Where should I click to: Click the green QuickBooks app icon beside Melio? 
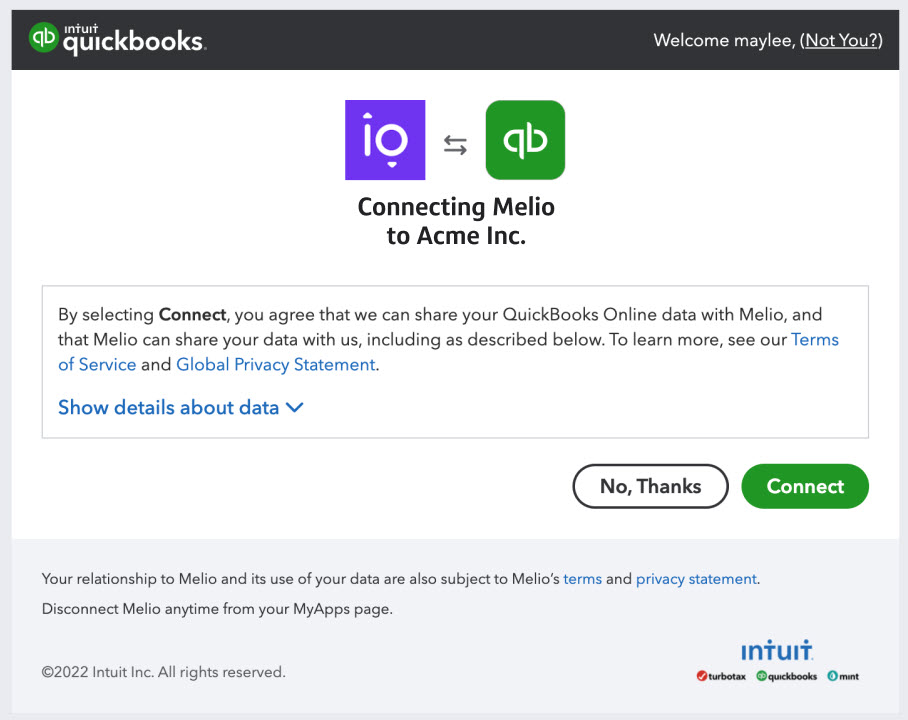tap(525, 139)
